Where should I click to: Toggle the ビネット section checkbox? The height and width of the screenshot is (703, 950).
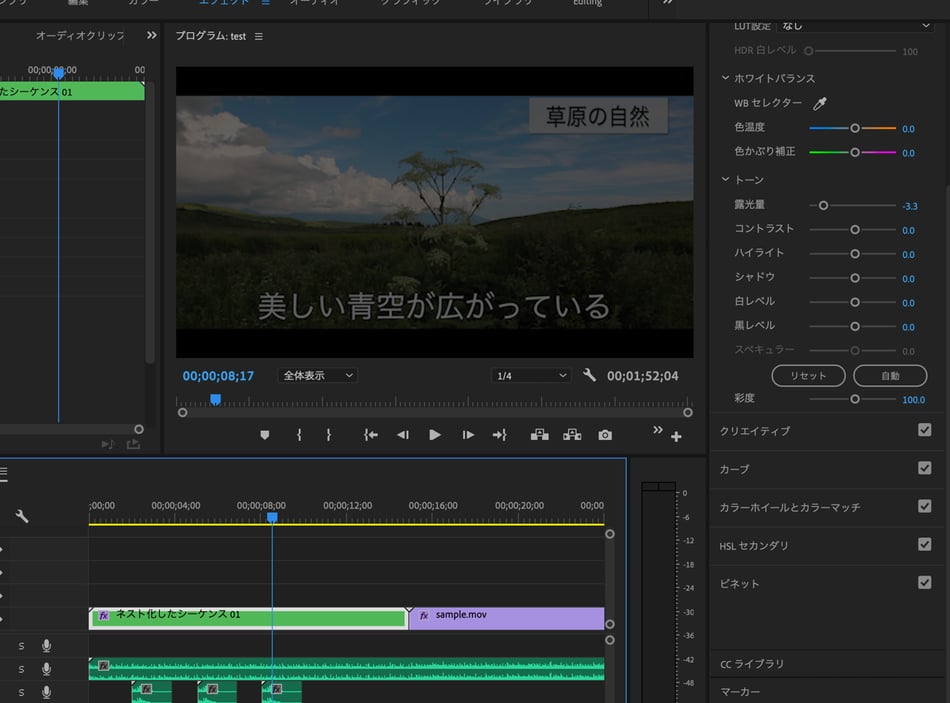click(924, 582)
